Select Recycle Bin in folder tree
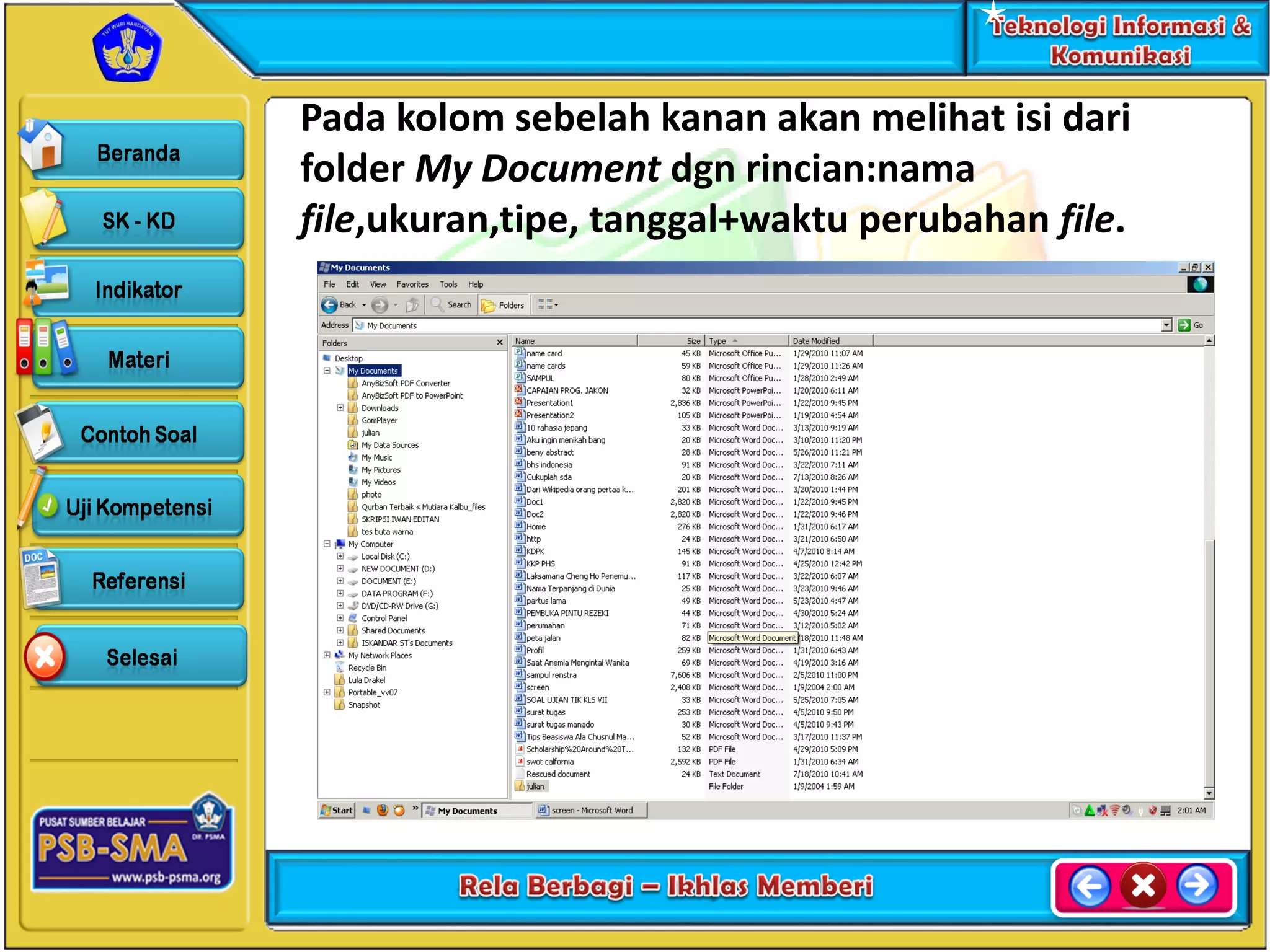This screenshot has height=952, width=1270. [x=367, y=668]
